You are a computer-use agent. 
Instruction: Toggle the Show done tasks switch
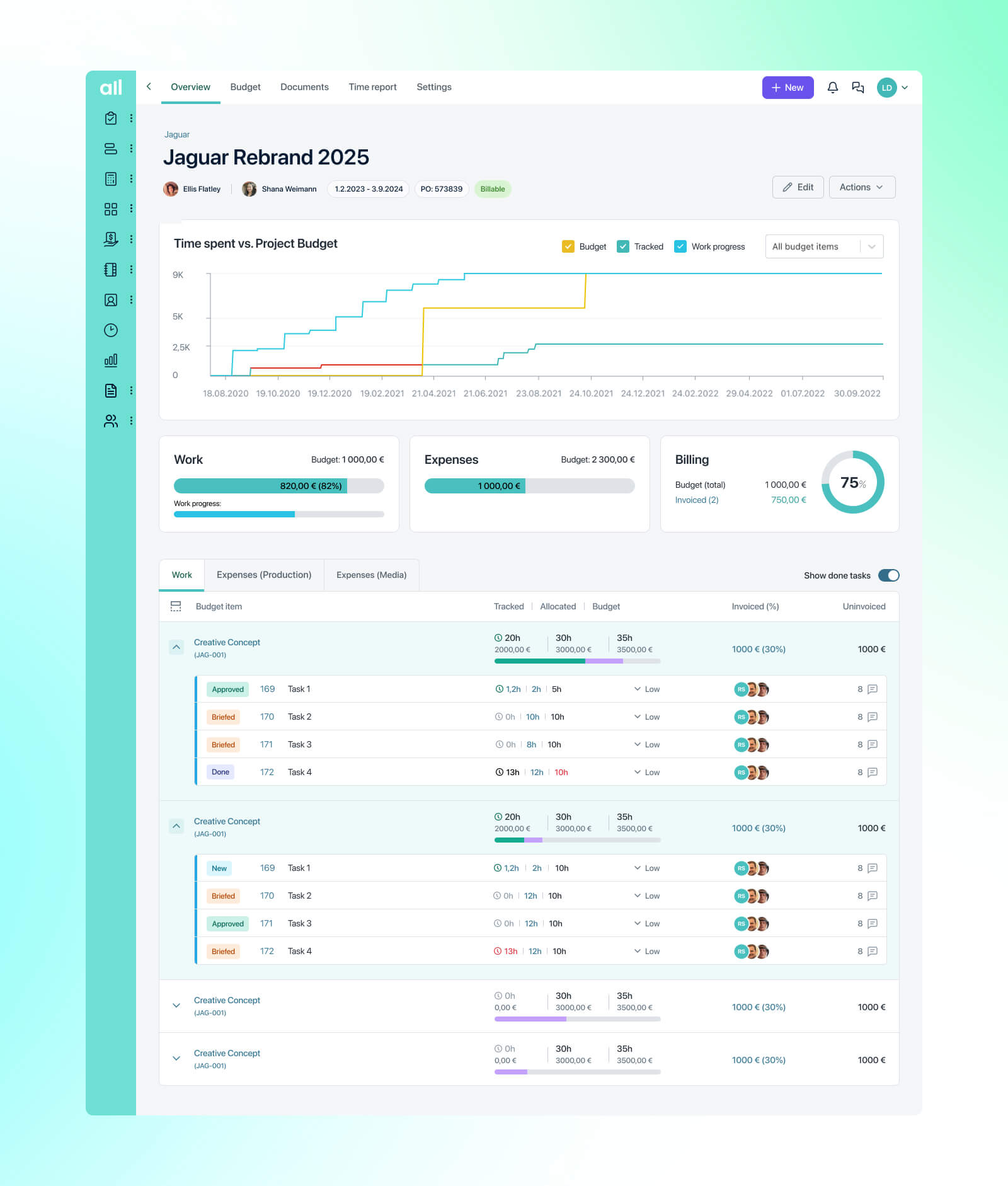(888, 575)
